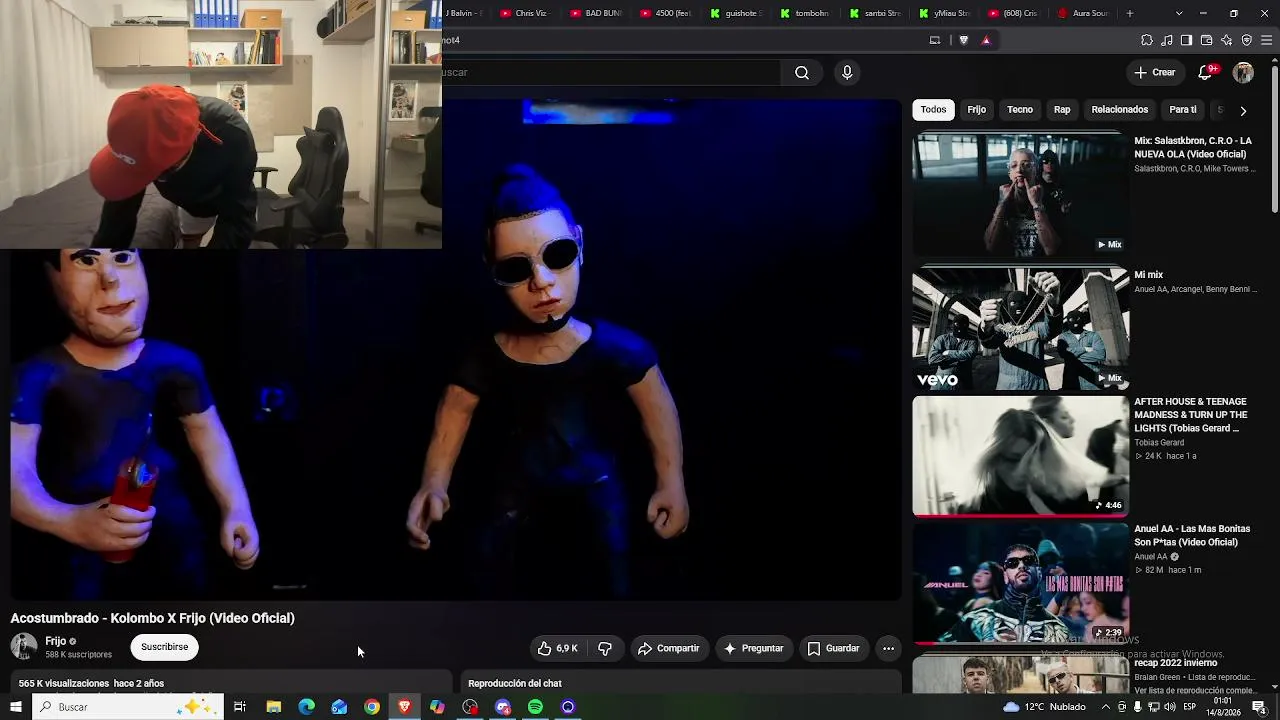Screen dimensions: 1280x720
Task: Open the 12°C Nublado weather widget
Action: click(1044, 707)
